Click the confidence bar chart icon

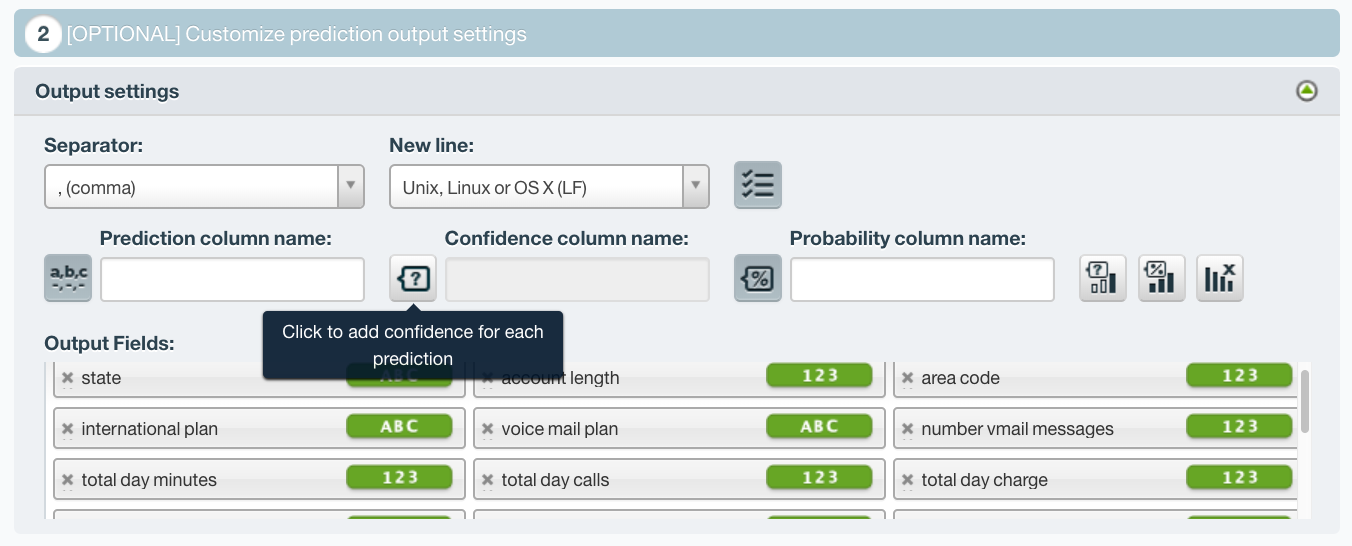coord(1103,278)
